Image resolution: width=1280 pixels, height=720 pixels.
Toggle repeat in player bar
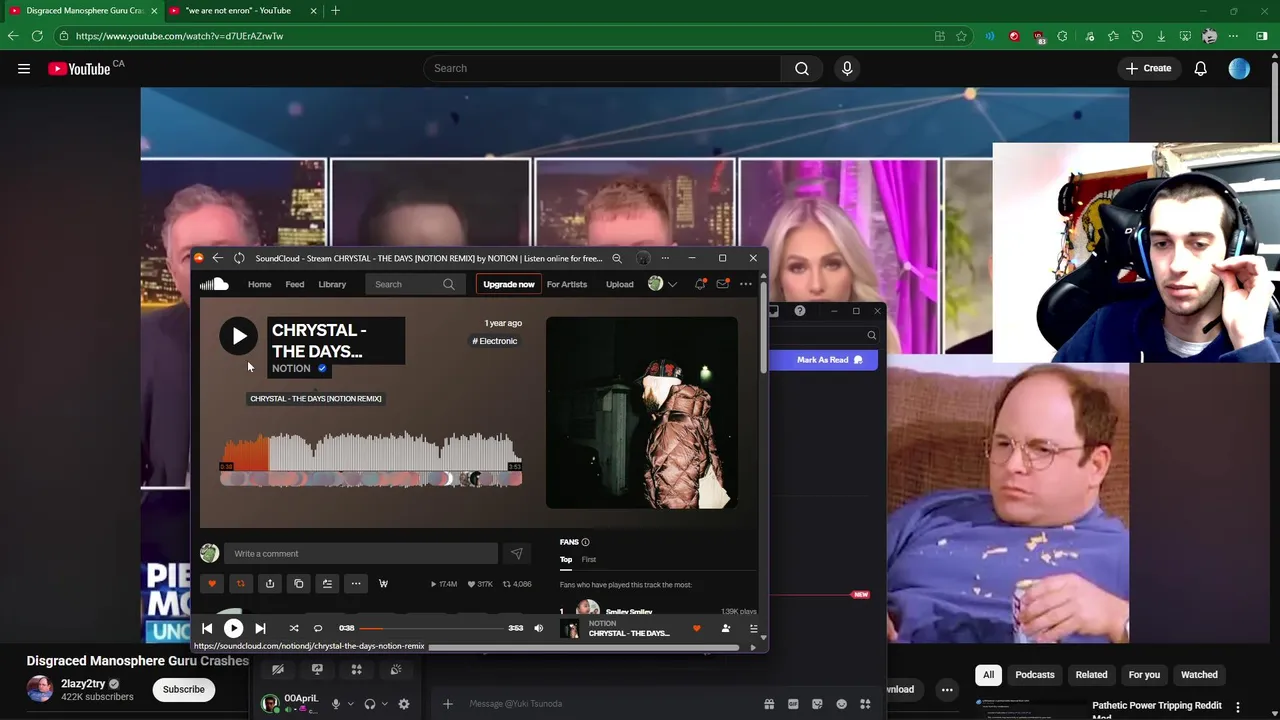click(318, 628)
